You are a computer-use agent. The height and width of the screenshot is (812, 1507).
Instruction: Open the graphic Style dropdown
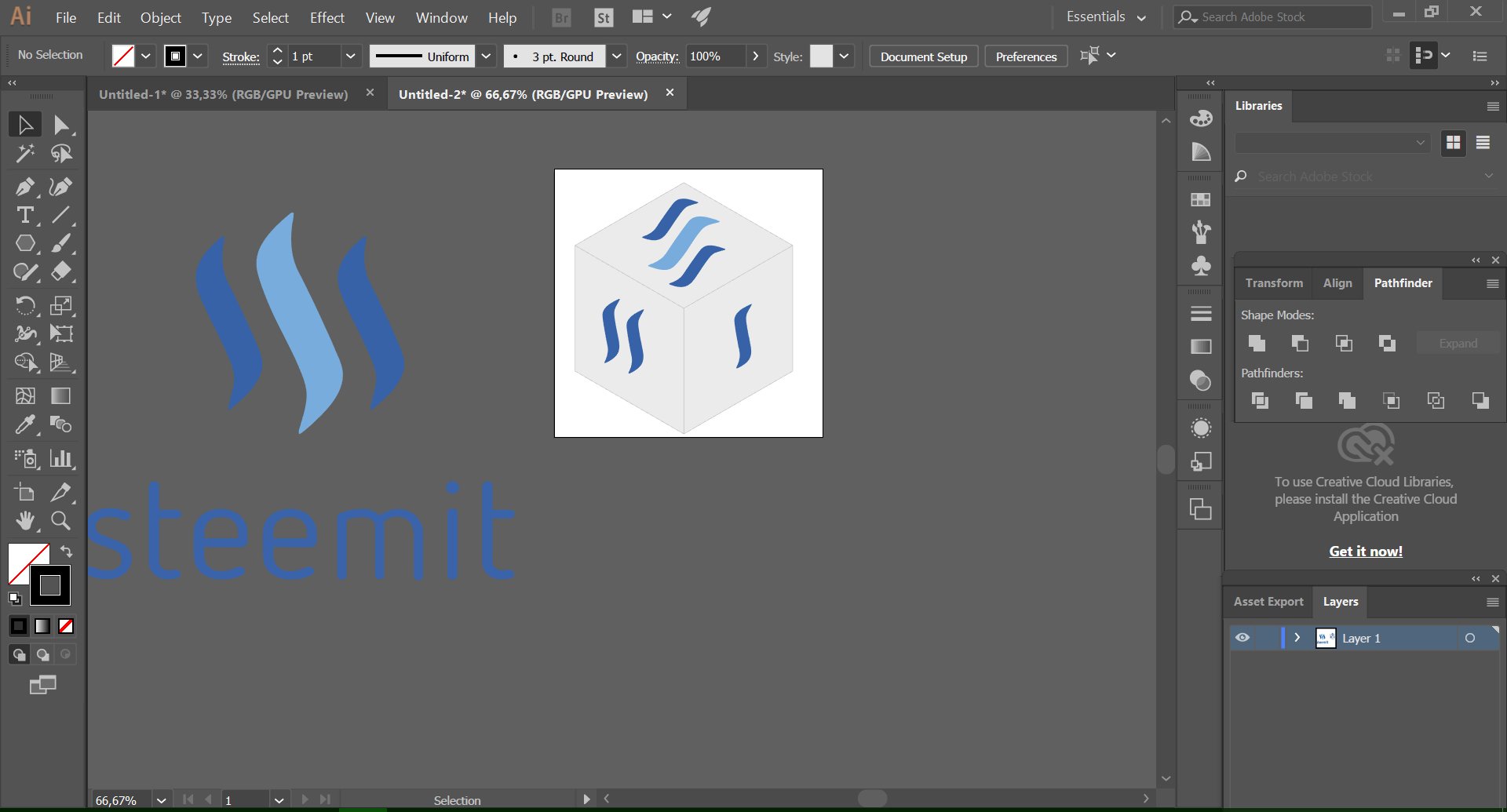point(844,56)
